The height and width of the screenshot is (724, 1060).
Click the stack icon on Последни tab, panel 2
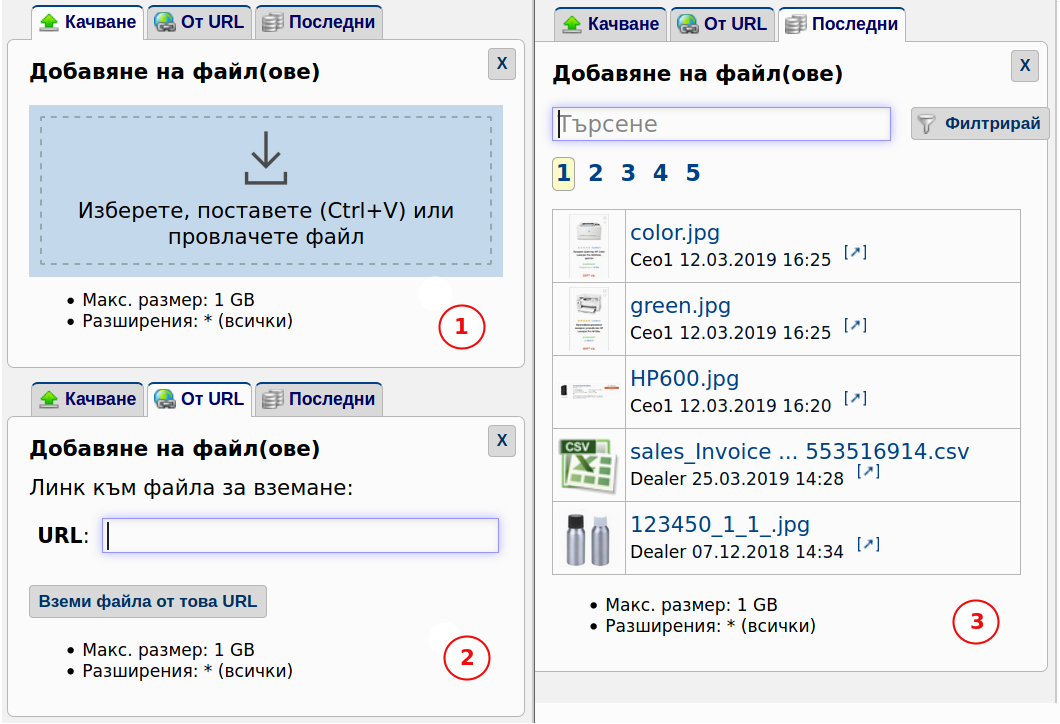click(x=272, y=400)
